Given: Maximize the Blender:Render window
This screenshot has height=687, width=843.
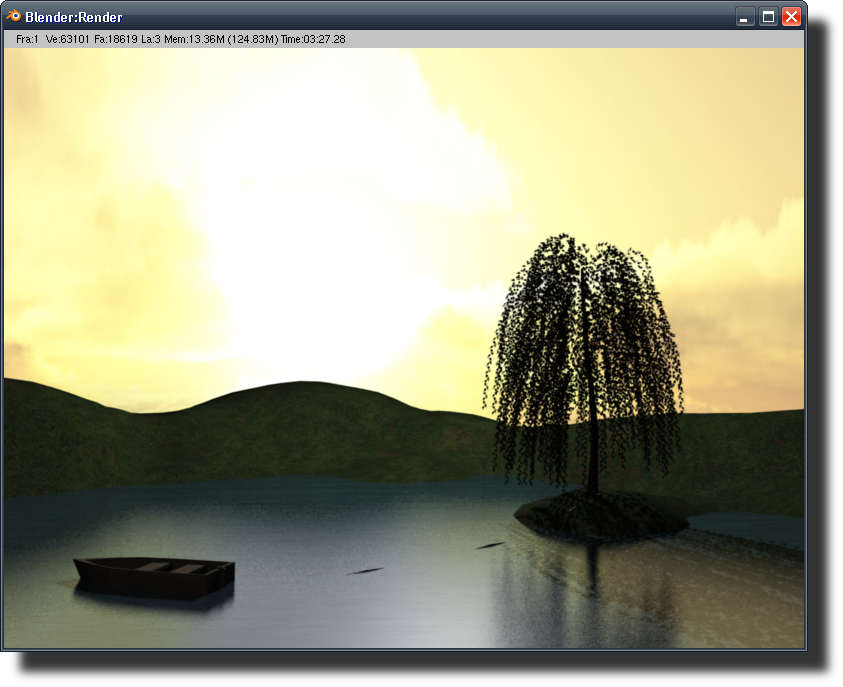Looking at the screenshot, I should pyautogui.click(x=768, y=17).
